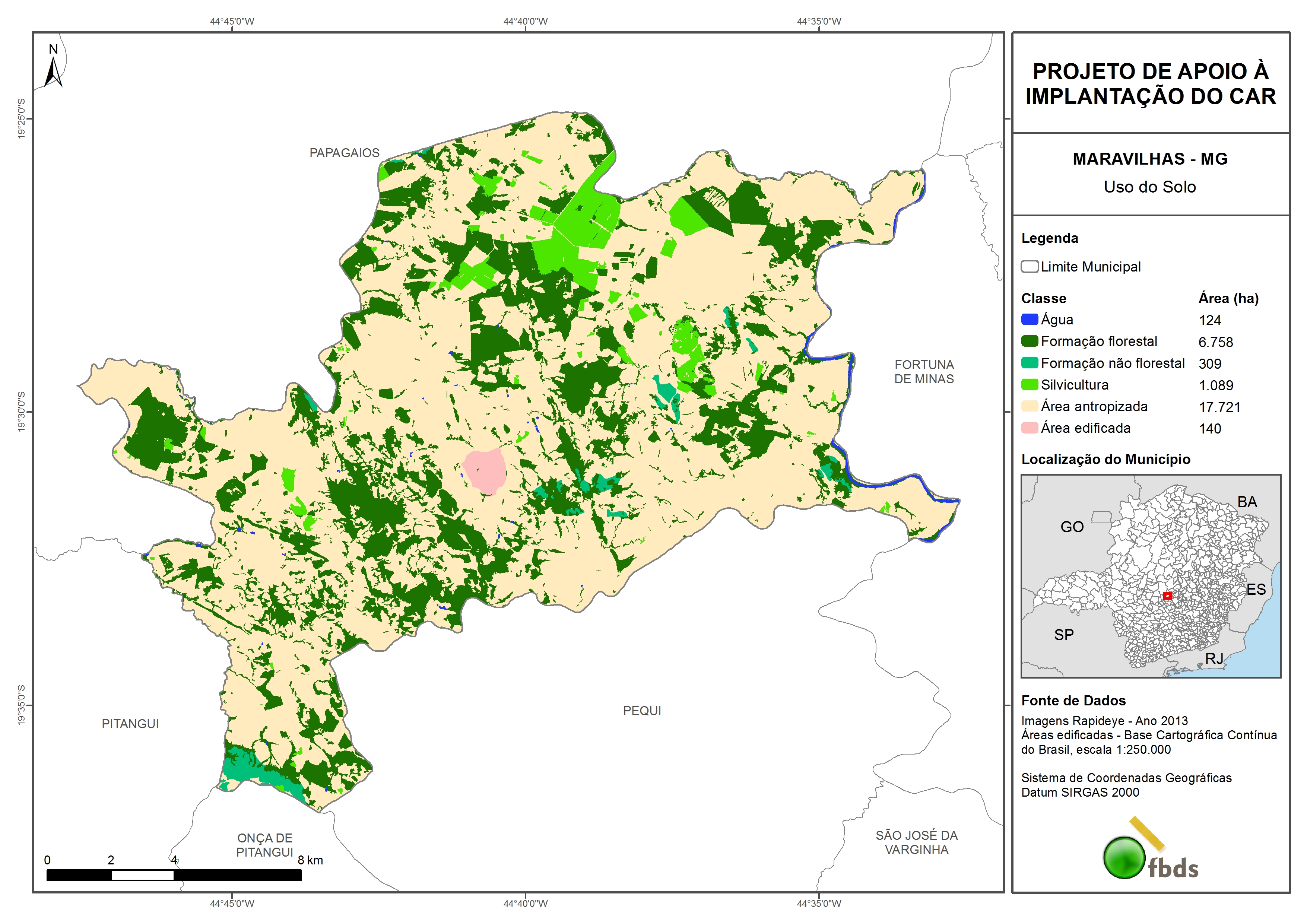
Task: Click the Formação não florestal teal swatch
Action: click(x=1029, y=363)
